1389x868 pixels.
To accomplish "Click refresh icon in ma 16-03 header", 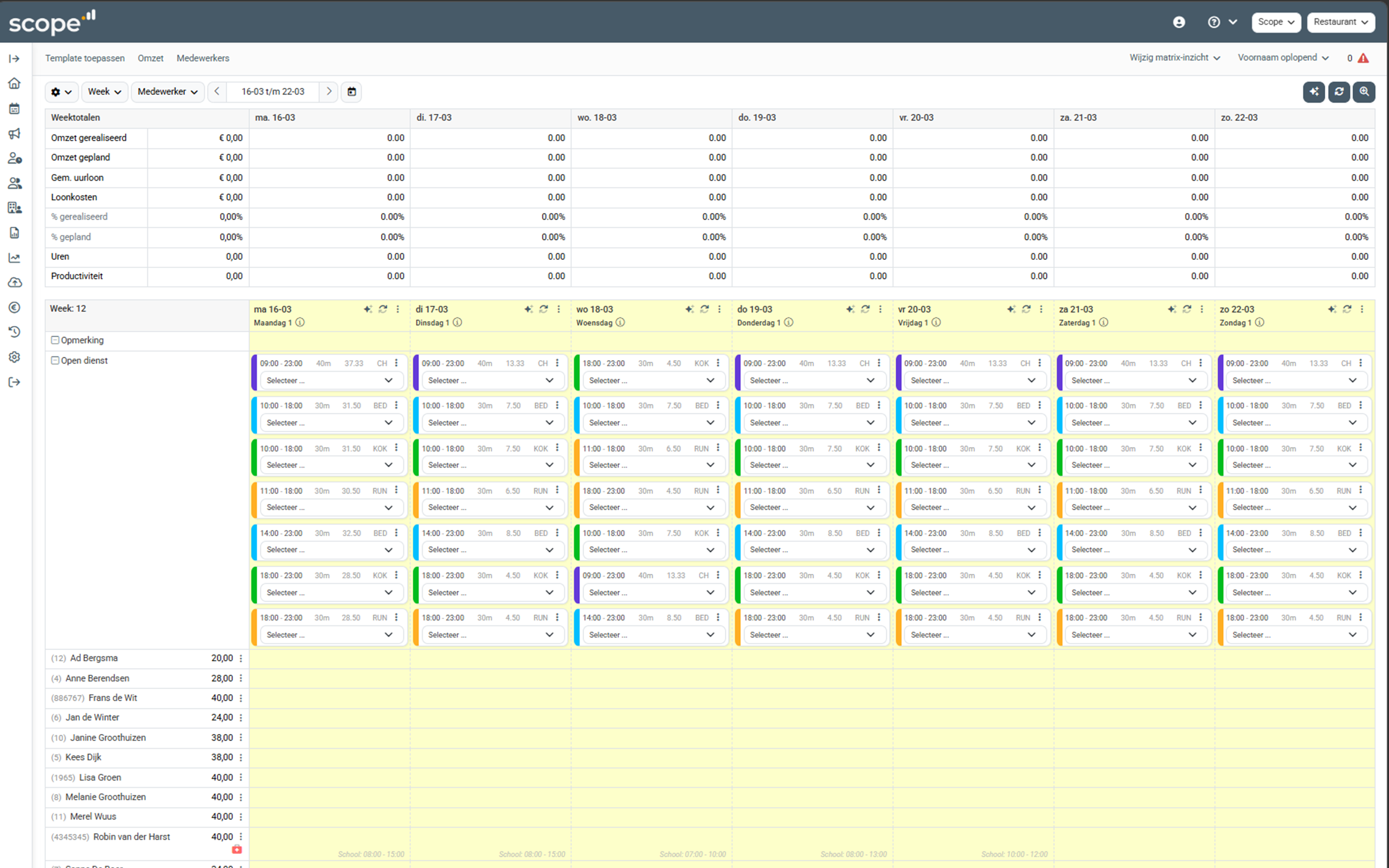I will click(383, 310).
